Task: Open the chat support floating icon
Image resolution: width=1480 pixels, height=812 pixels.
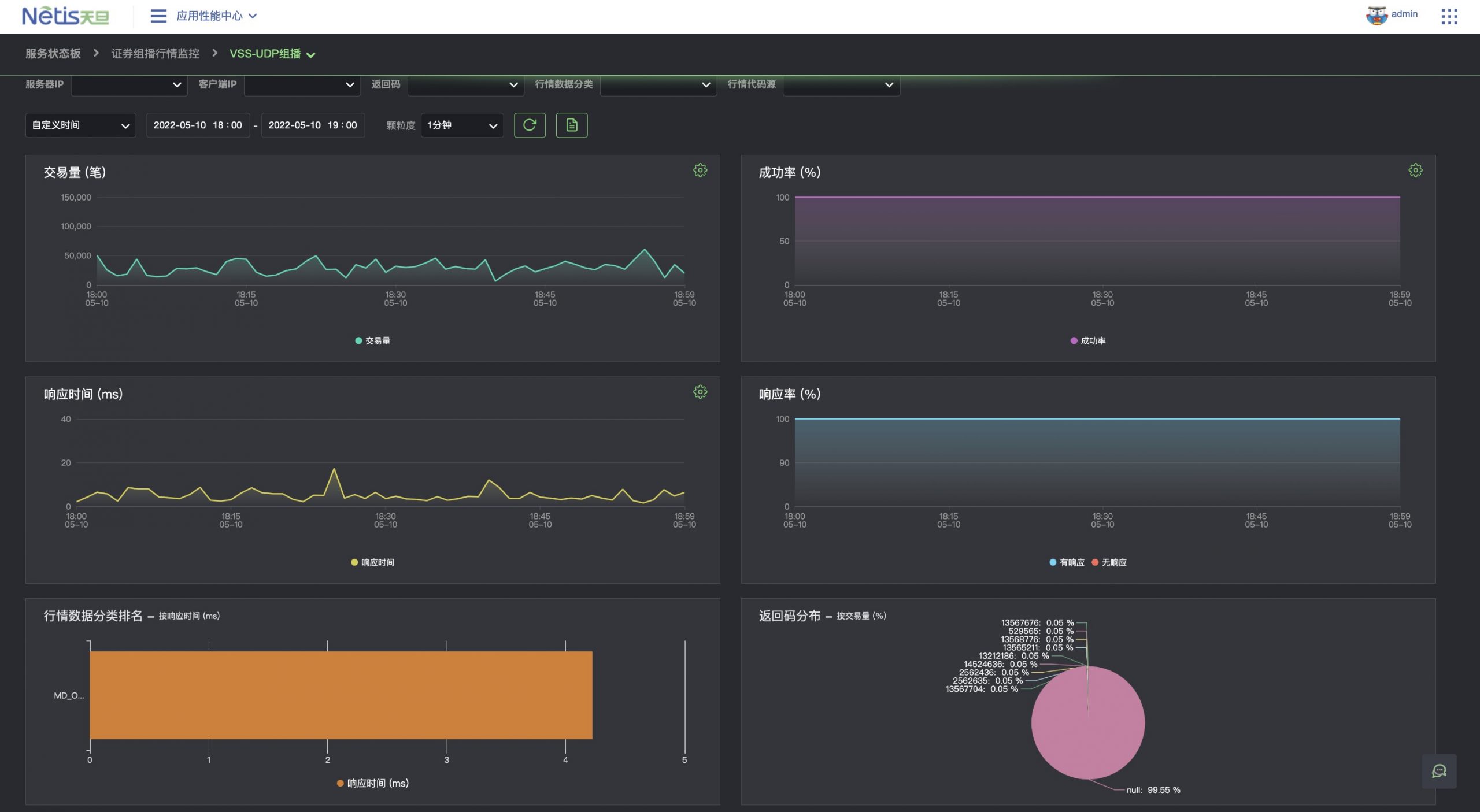Action: pyautogui.click(x=1438, y=771)
